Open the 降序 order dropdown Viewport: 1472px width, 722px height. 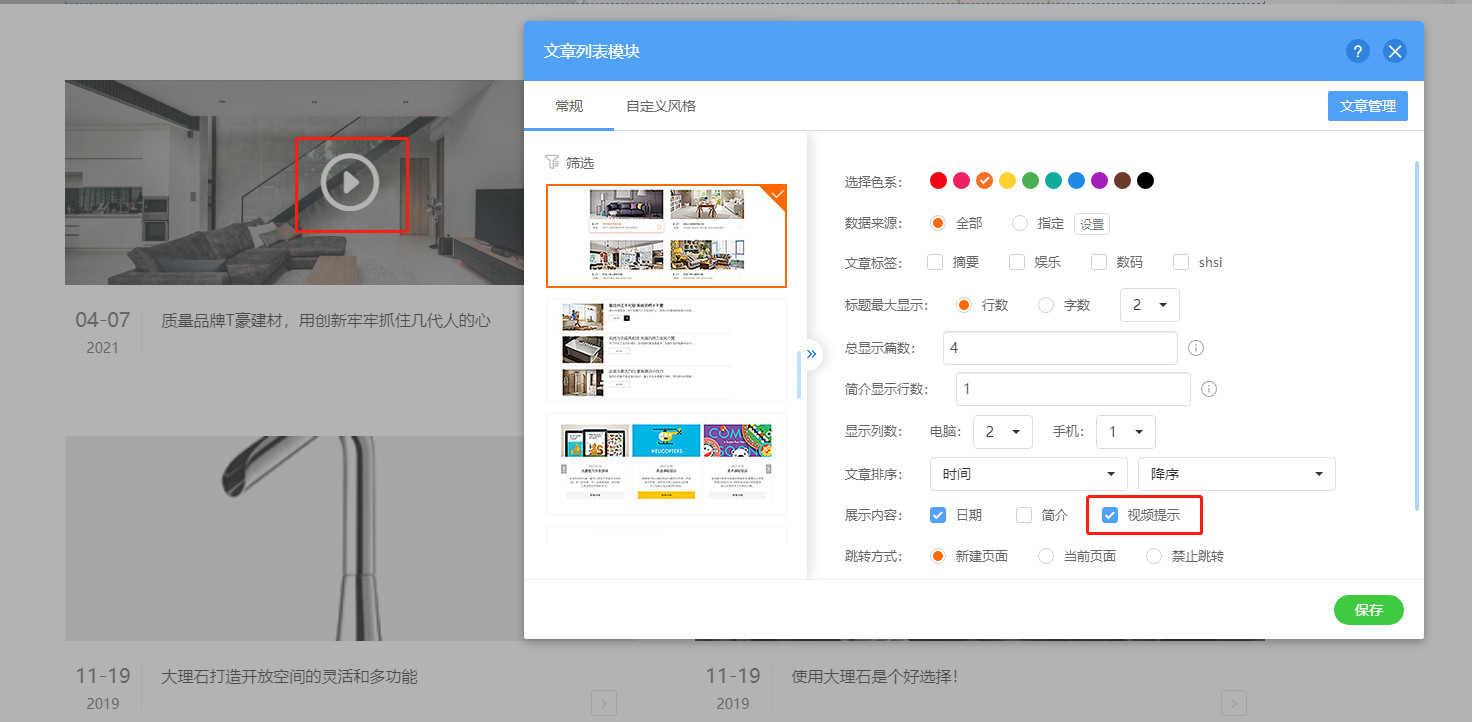(1236, 474)
